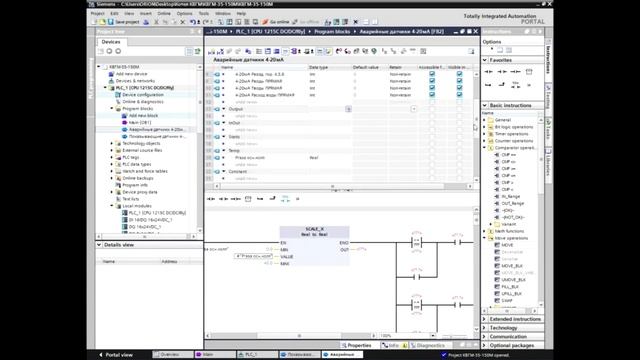
Task: Click the network editor horizontal scrollbar
Action: pyautogui.click(x=292, y=336)
